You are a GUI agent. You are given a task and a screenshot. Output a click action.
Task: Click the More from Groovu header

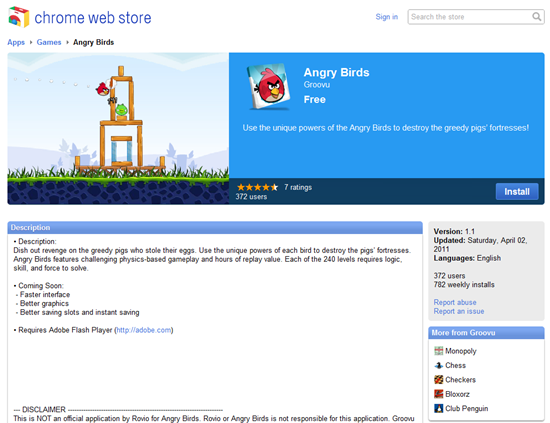(486, 333)
